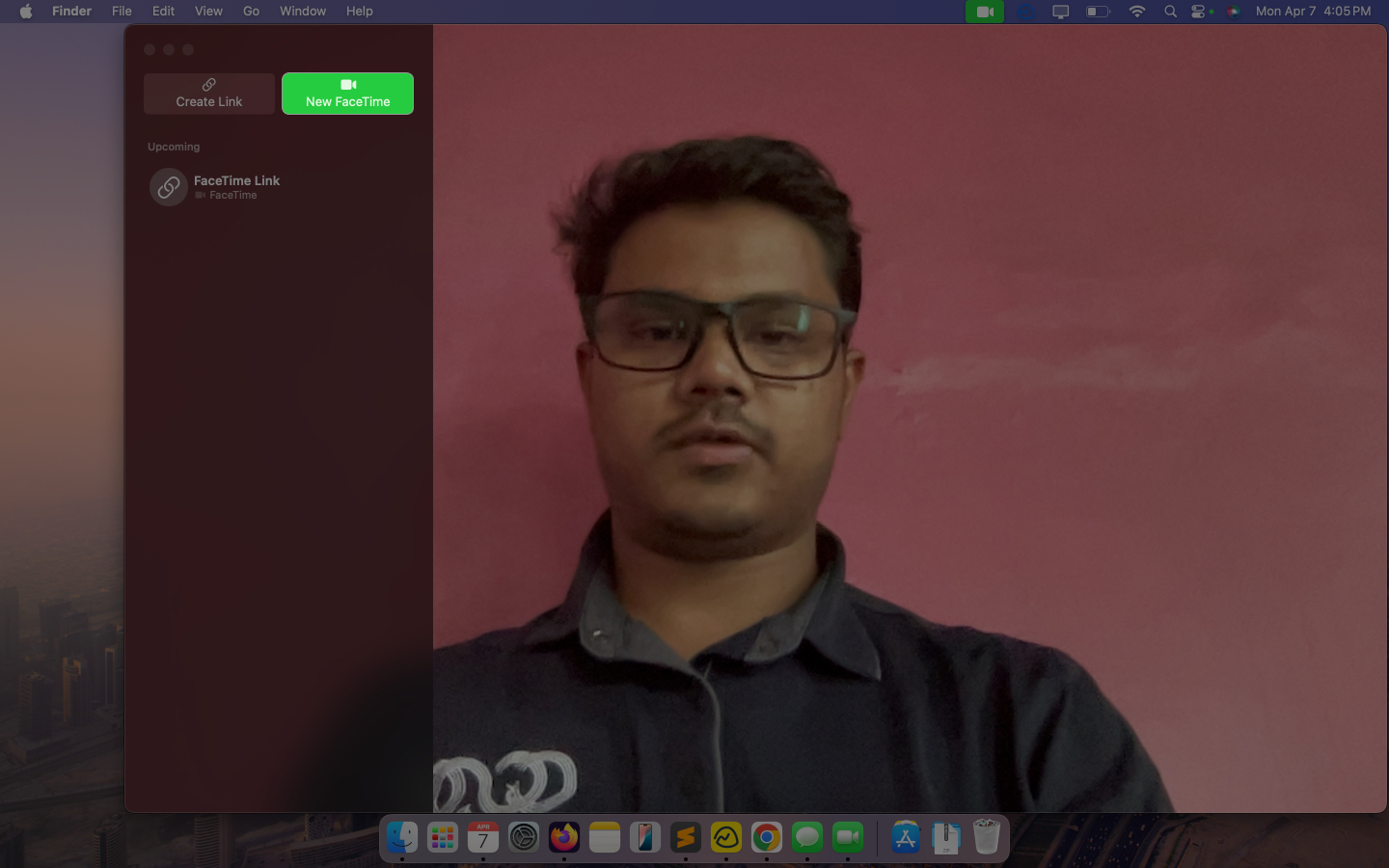
Task: Click the Wi-Fi status icon
Action: pyautogui.click(x=1137, y=11)
